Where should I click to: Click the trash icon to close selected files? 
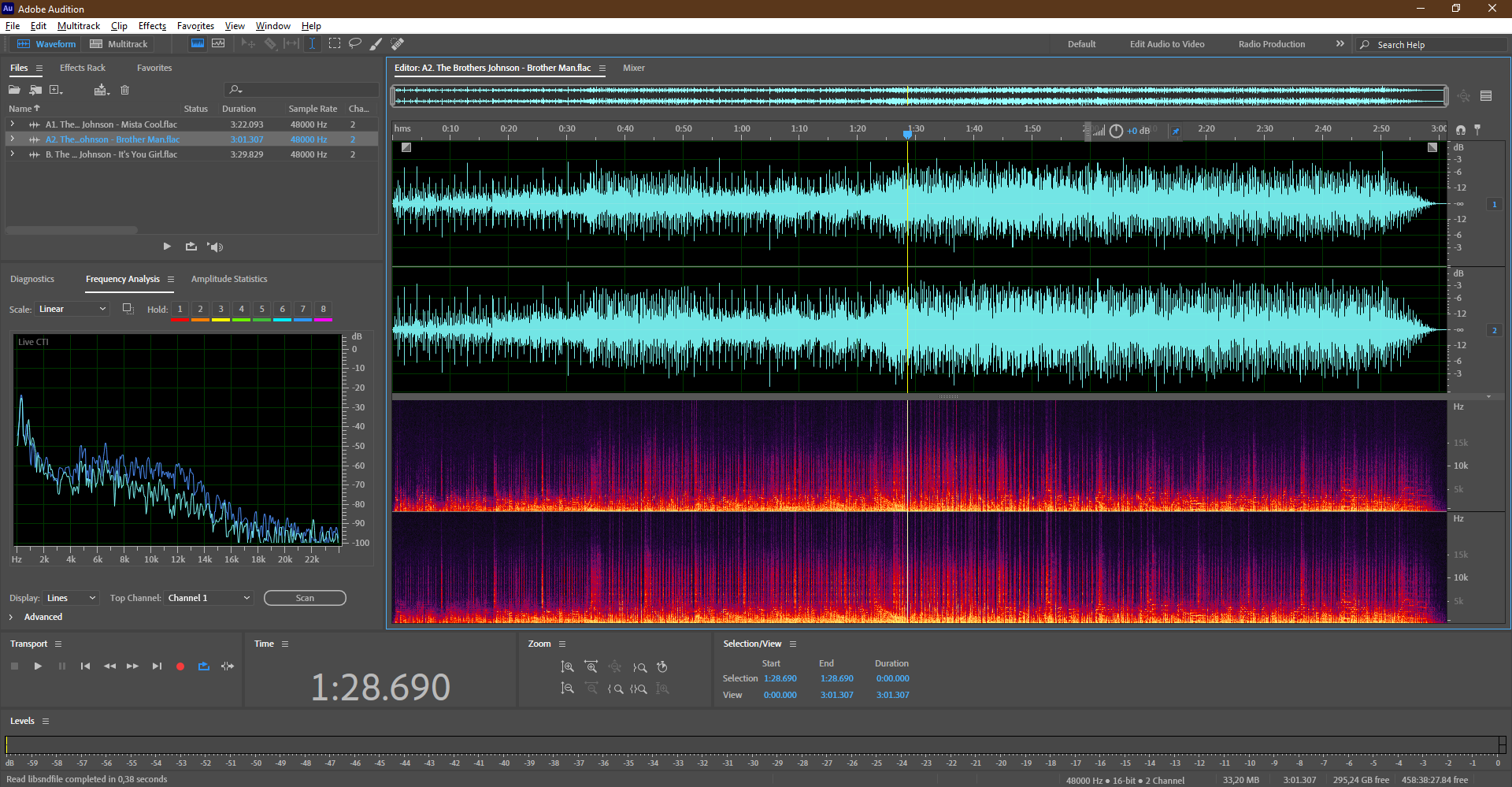[124, 90]
